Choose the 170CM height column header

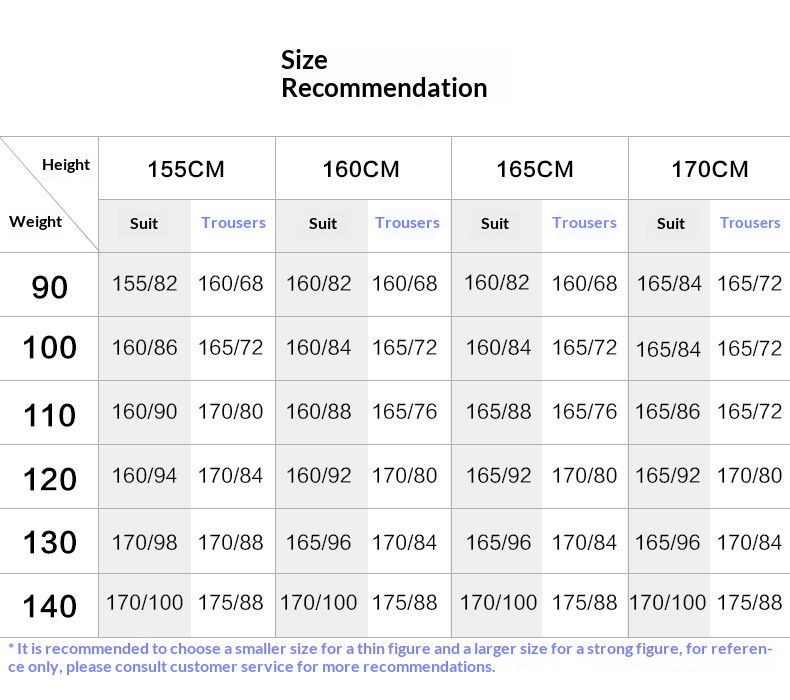pyautogui.click(x=709, y=169)
